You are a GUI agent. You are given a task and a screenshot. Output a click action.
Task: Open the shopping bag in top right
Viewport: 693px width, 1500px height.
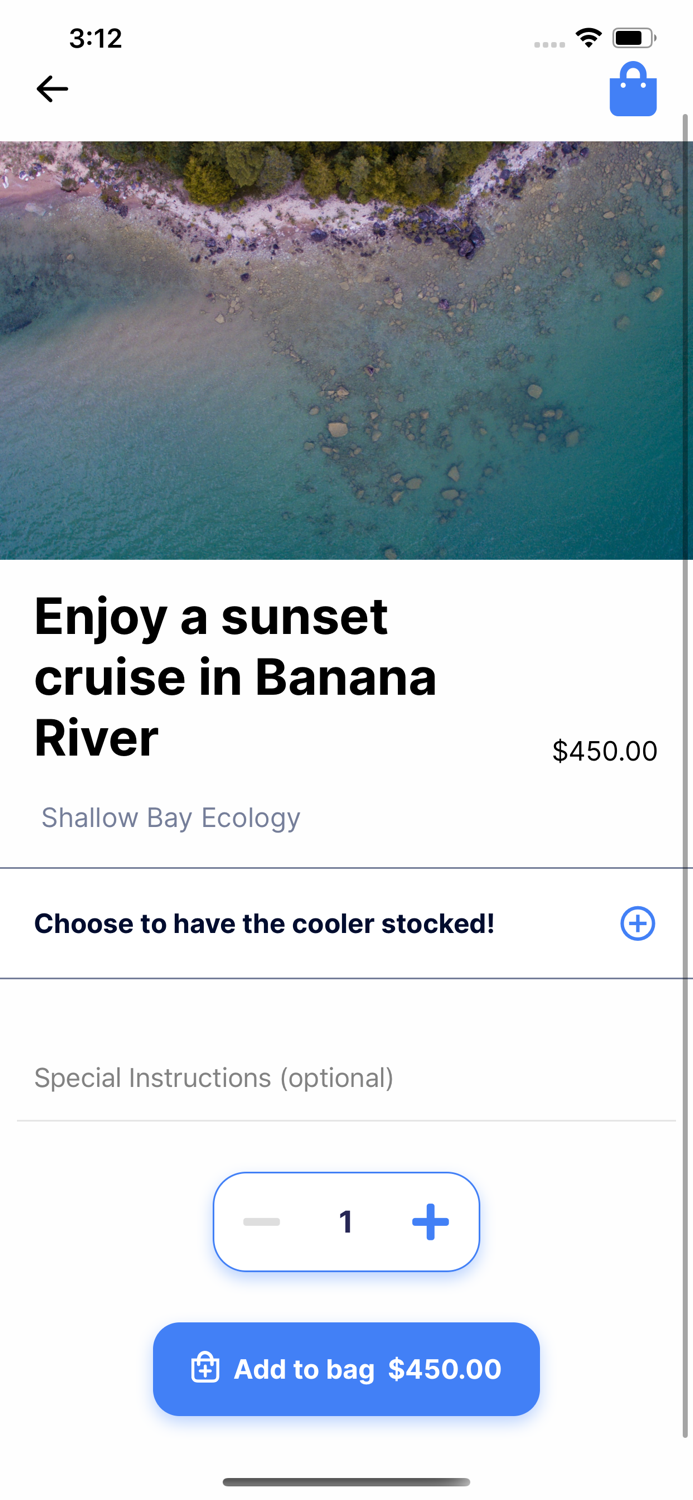pyautogui.click(x=633, y=89)
